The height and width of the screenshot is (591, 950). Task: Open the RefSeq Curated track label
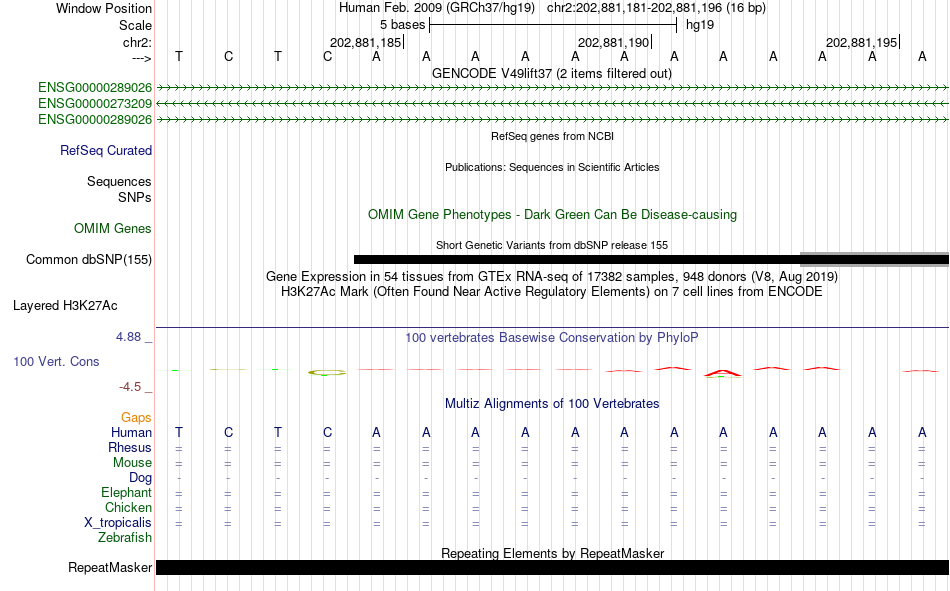point(105,150)
